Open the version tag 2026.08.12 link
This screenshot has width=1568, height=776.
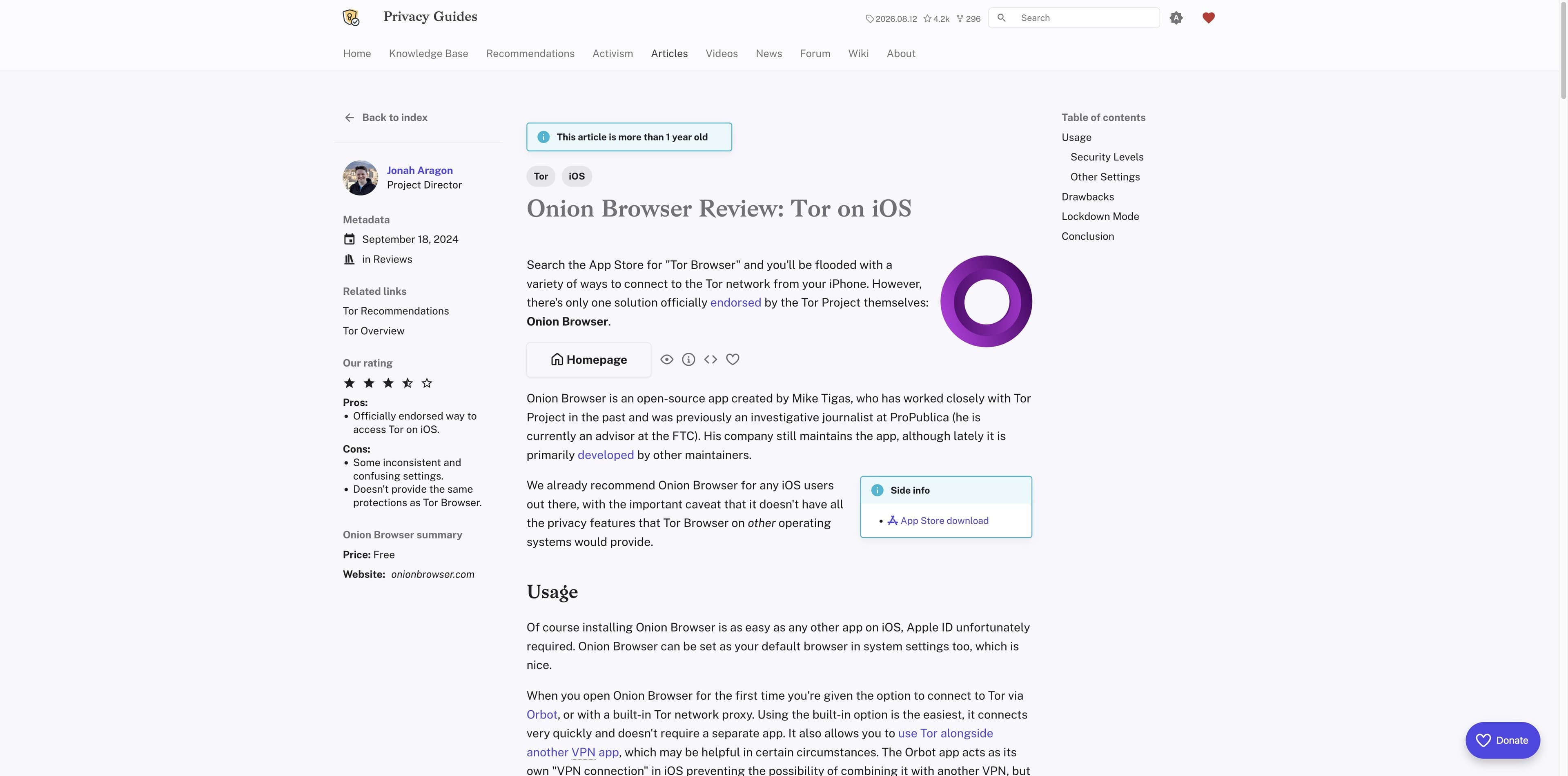[x=891, y=19]
